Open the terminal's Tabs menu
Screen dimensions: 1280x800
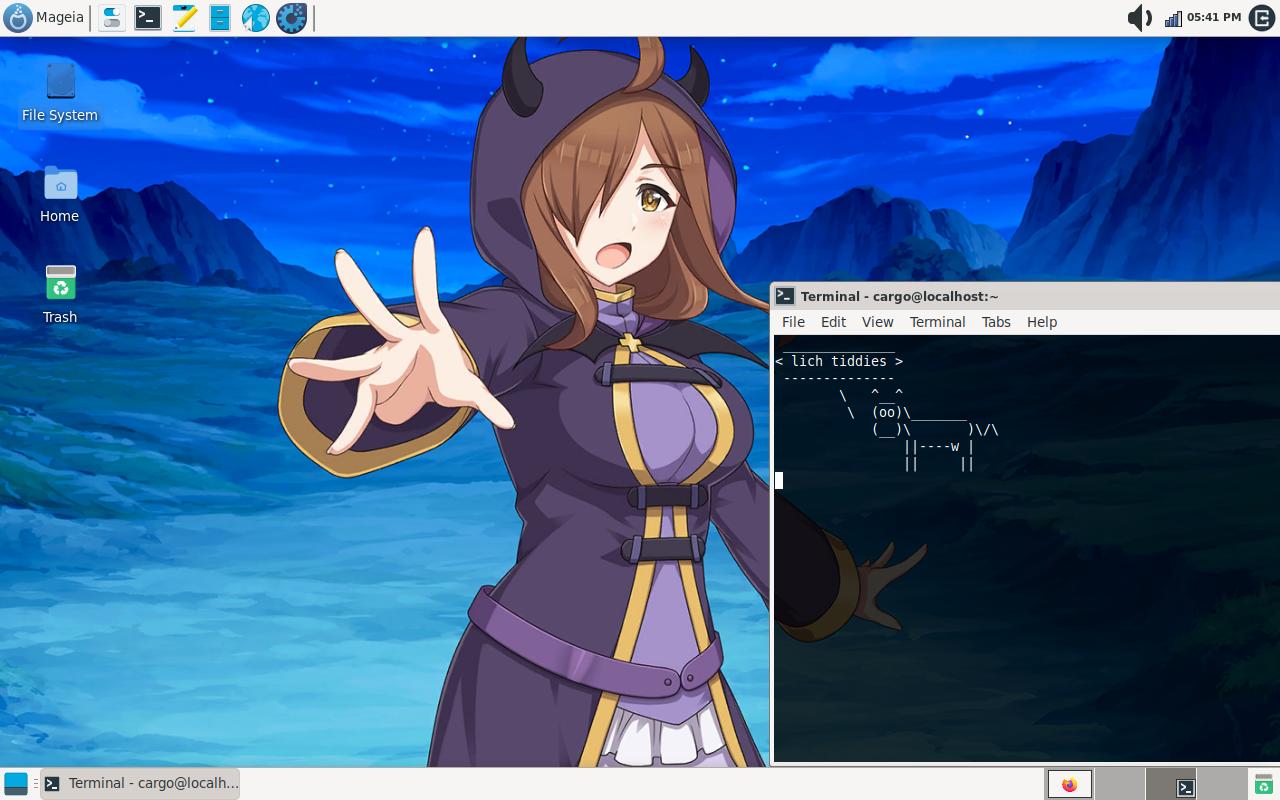click(x=996, y=322)
